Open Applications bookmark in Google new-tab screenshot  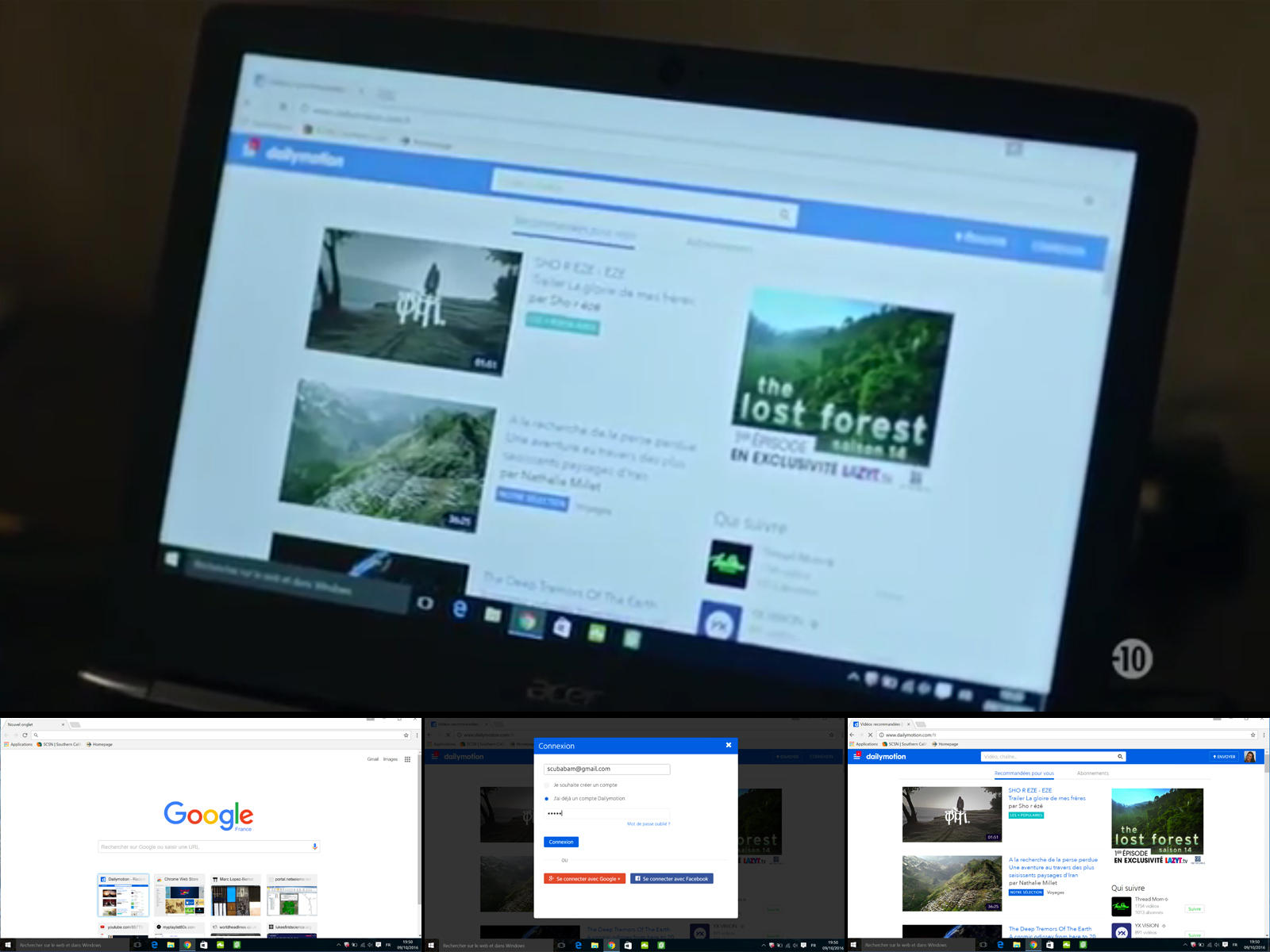point(19,744)
